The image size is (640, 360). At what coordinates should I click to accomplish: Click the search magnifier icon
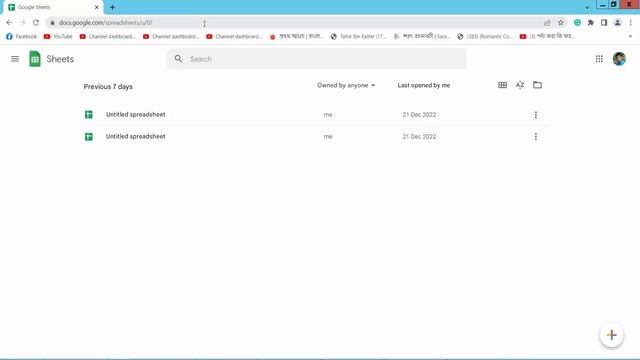coord(178,59)
